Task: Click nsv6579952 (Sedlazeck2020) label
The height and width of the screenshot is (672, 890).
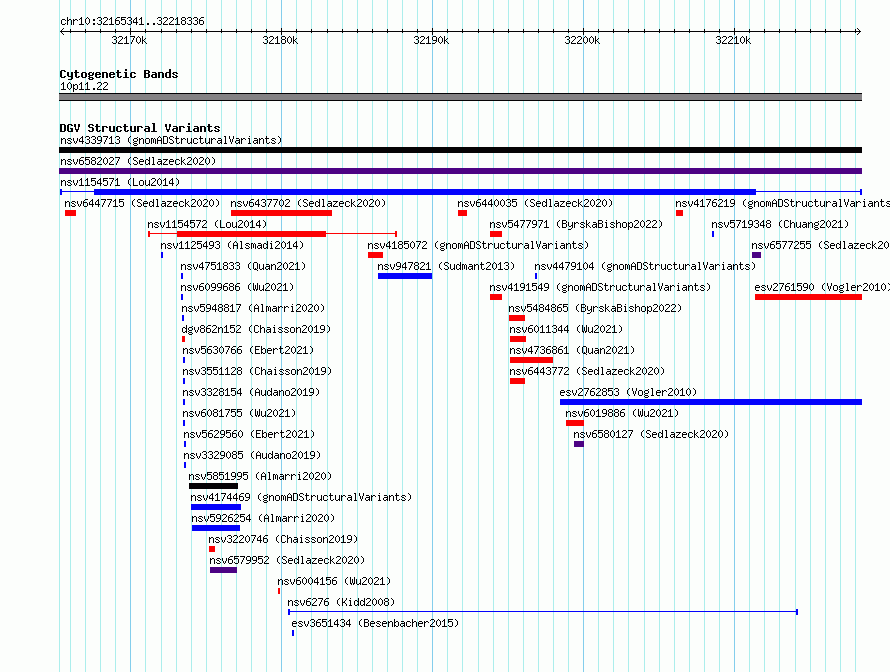Action: pyautogui.click(x=287, y=560)
